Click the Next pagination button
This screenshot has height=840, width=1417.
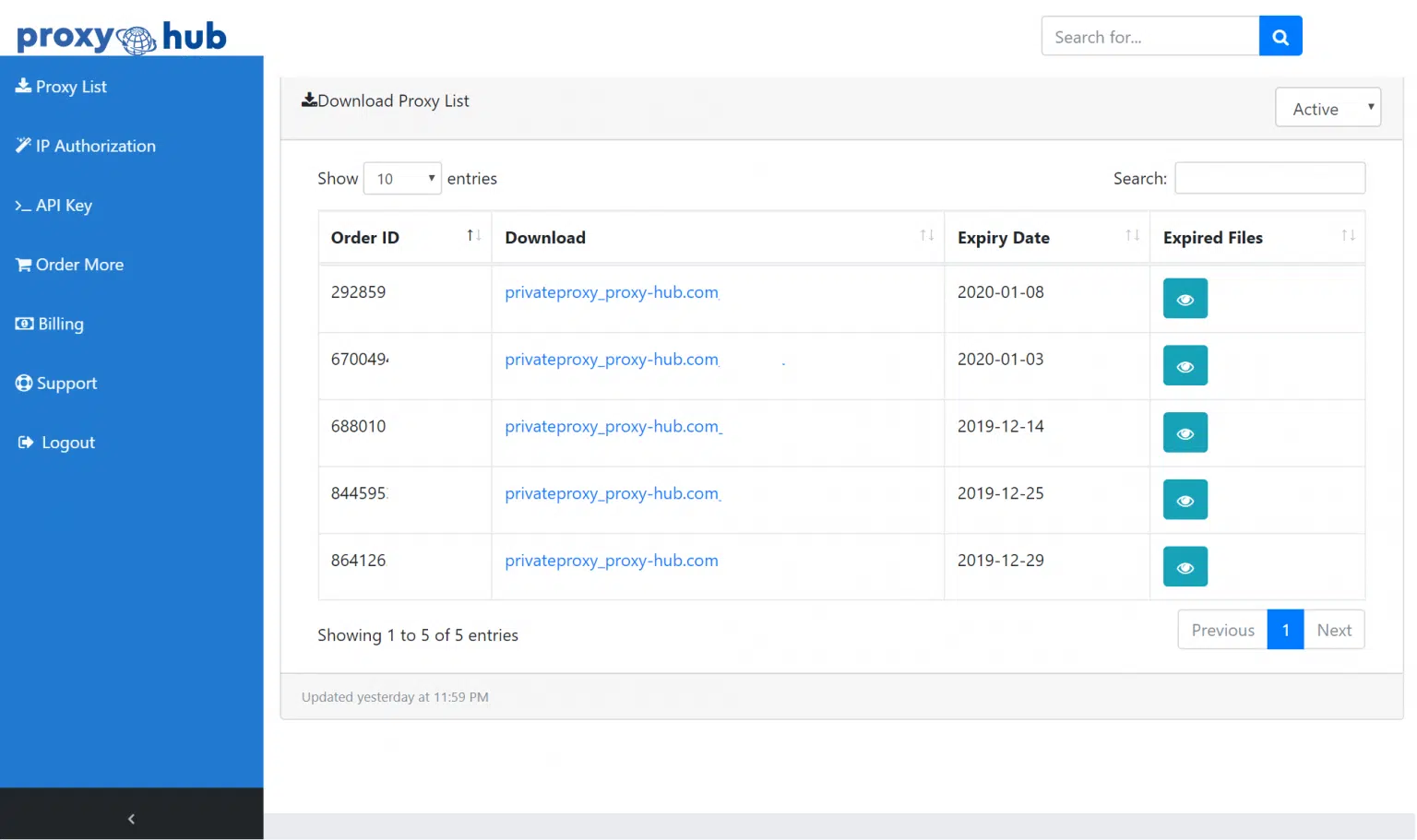pos(1334,629)
